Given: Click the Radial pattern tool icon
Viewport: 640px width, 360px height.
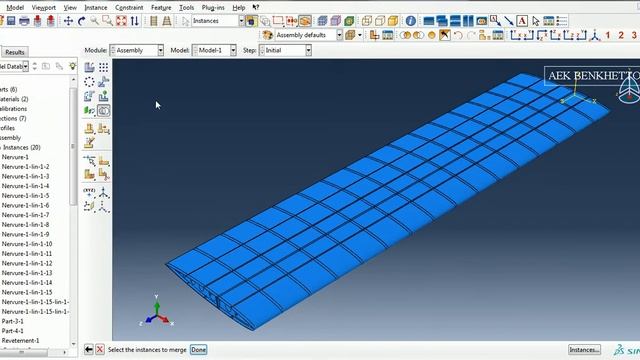Looking at the screenshot, I should (x=89, y=82).
